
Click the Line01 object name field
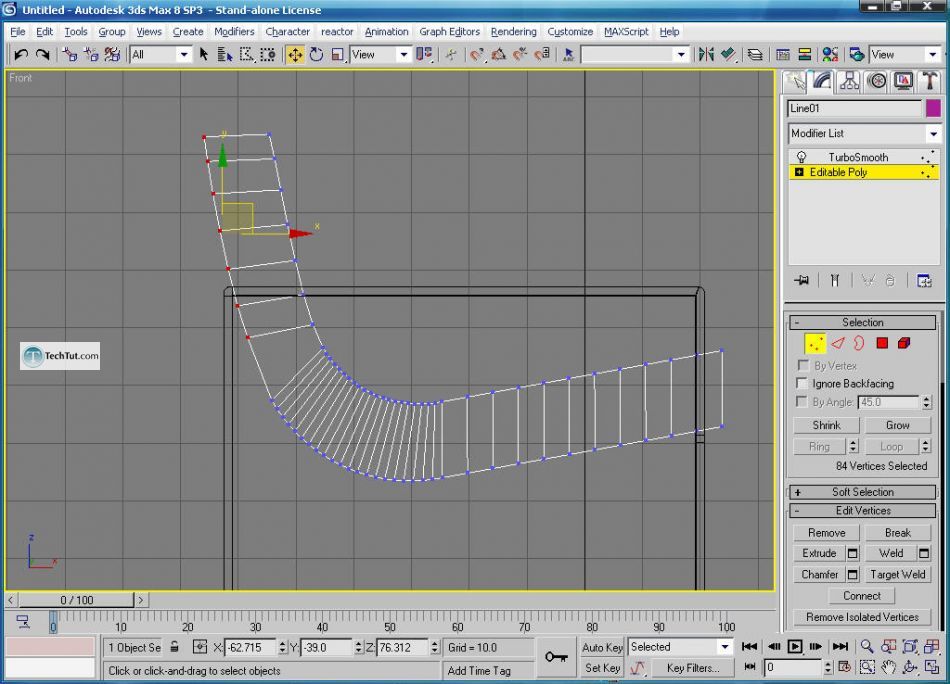tap(855, 108)
